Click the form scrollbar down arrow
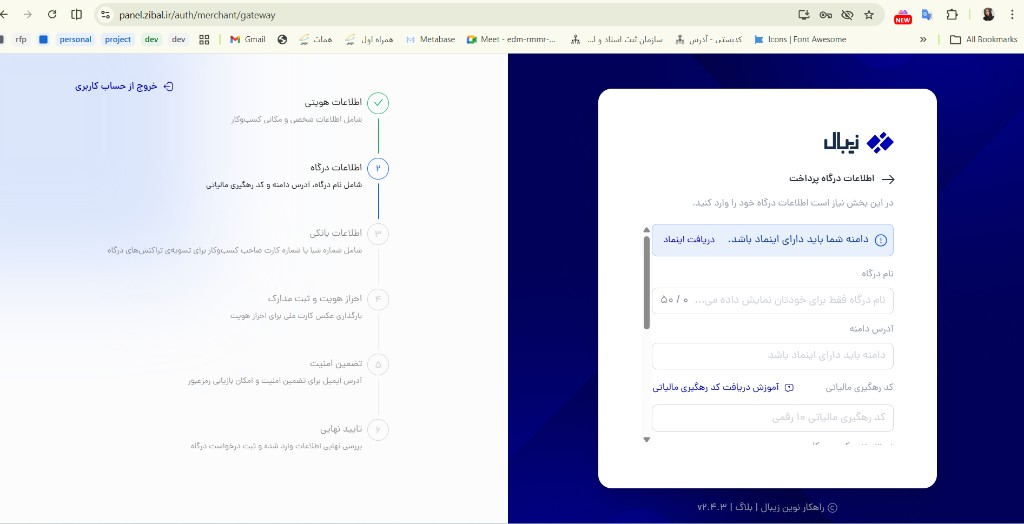The image size is (1024, 524). (x=647, y=440)
